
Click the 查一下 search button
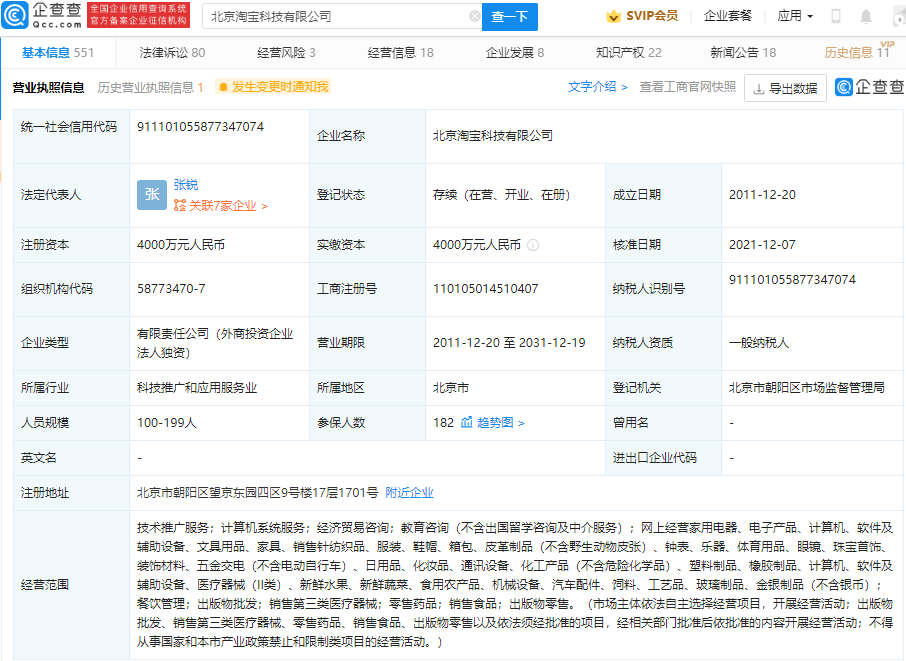click(510, 16)
